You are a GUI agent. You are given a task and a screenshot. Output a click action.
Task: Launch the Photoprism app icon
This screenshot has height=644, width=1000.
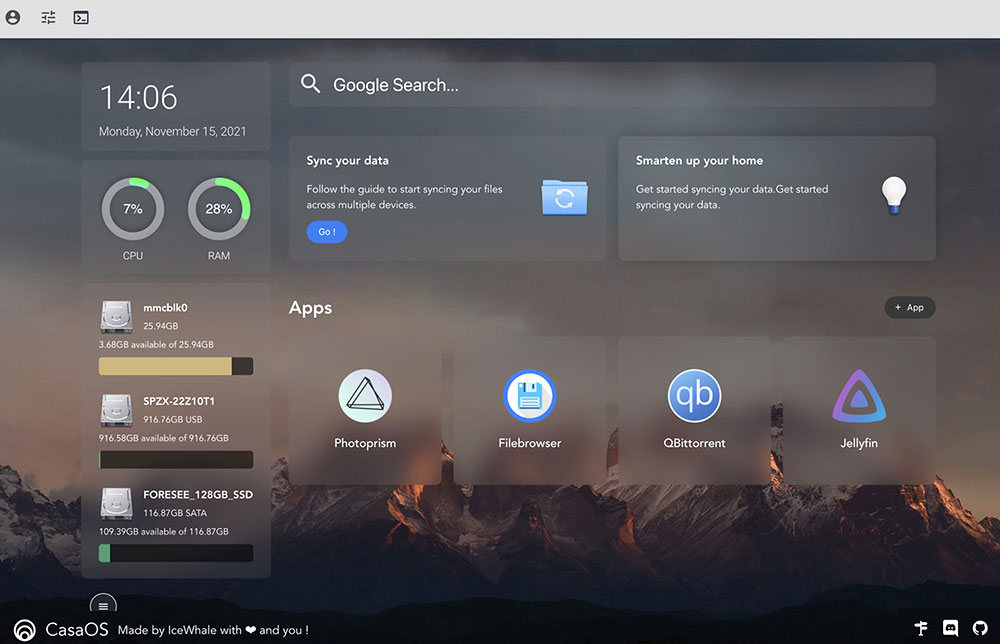click(365, 395)
